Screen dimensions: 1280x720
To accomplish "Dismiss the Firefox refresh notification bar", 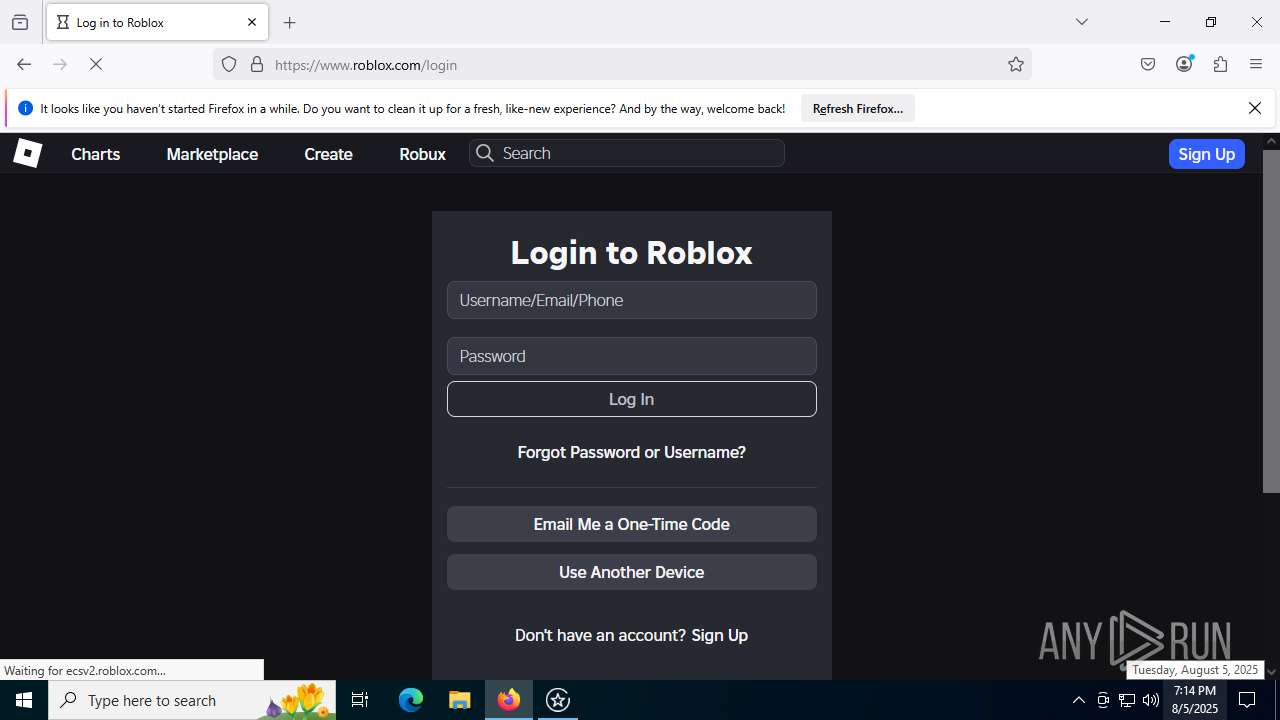I will [1255, 108].
